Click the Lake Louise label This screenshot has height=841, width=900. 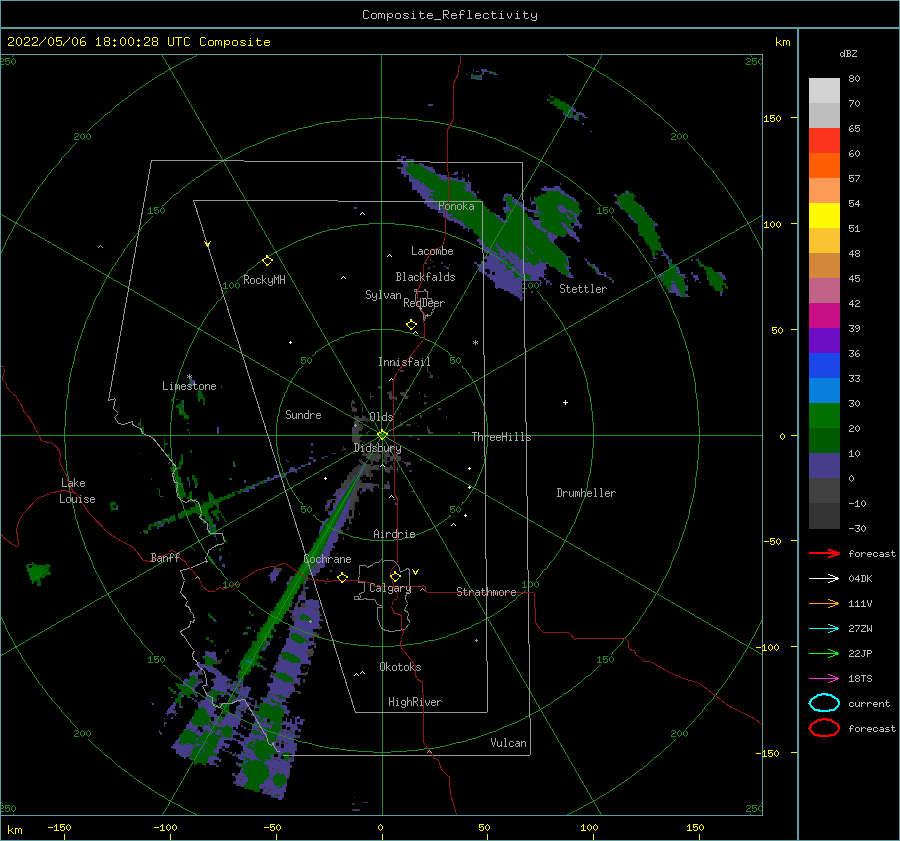click(x=77, y=491)
